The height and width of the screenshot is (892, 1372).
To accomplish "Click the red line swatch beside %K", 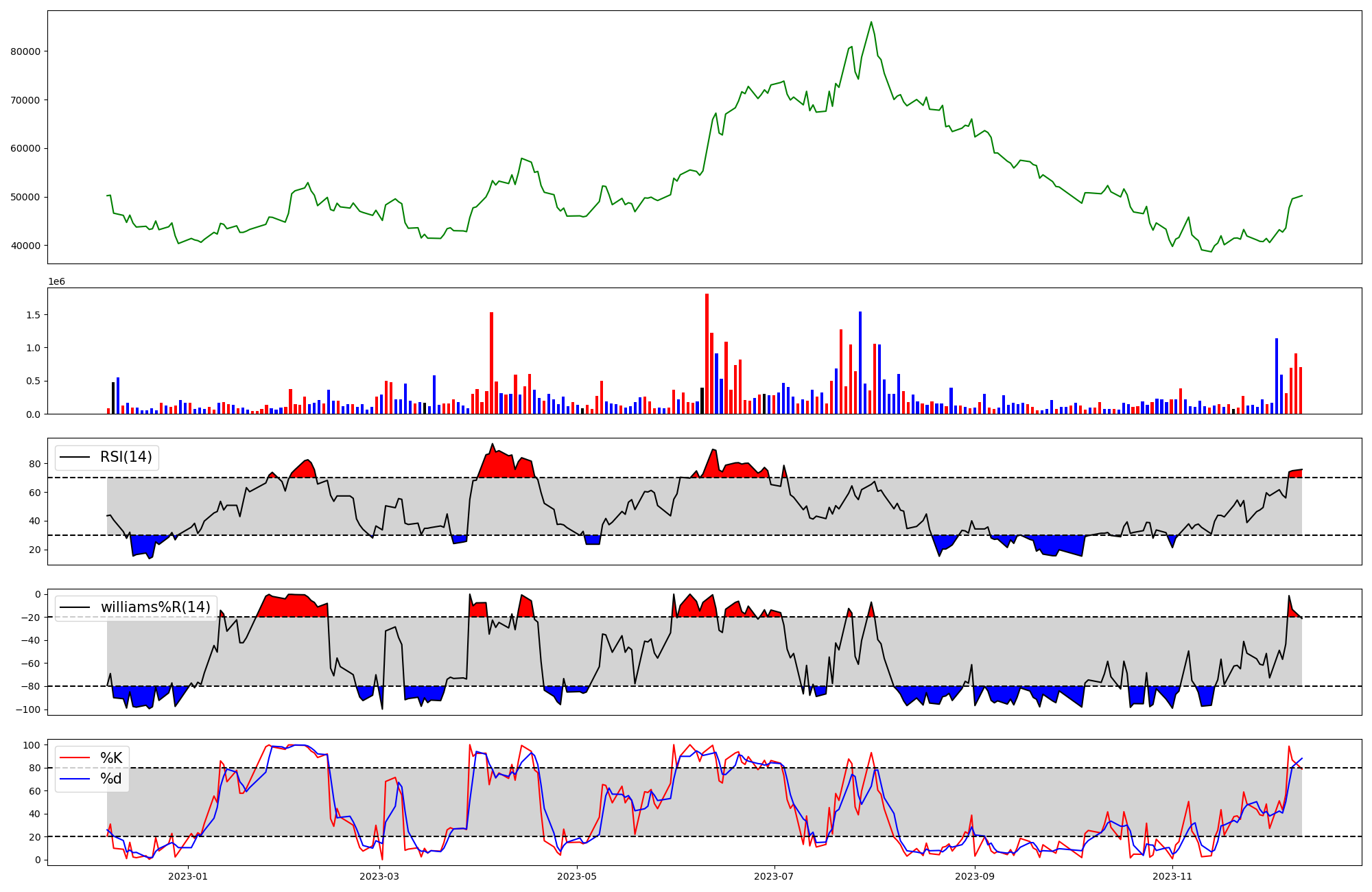I will (75, 758).
